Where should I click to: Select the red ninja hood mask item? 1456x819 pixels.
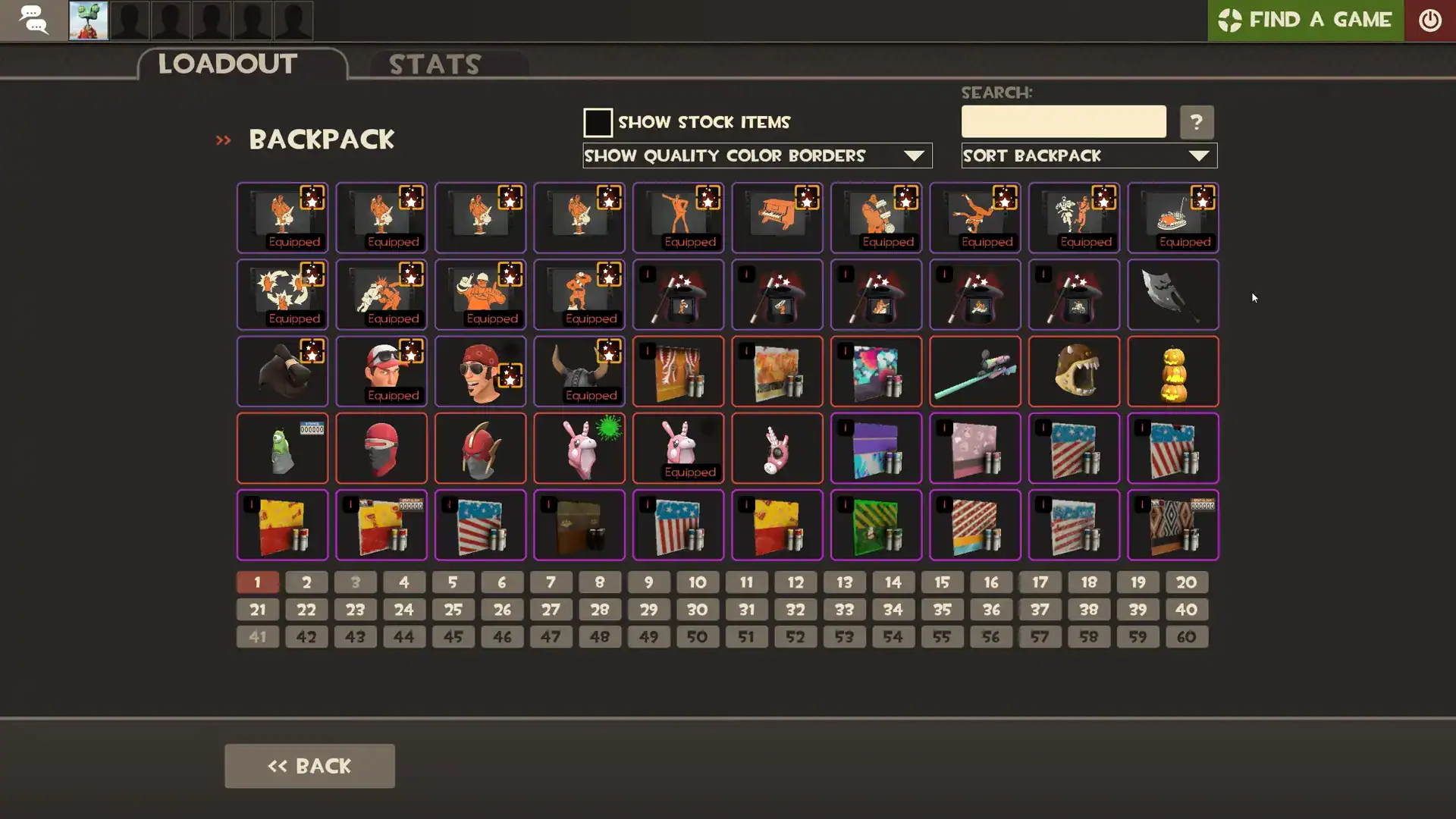coord(381,448)
